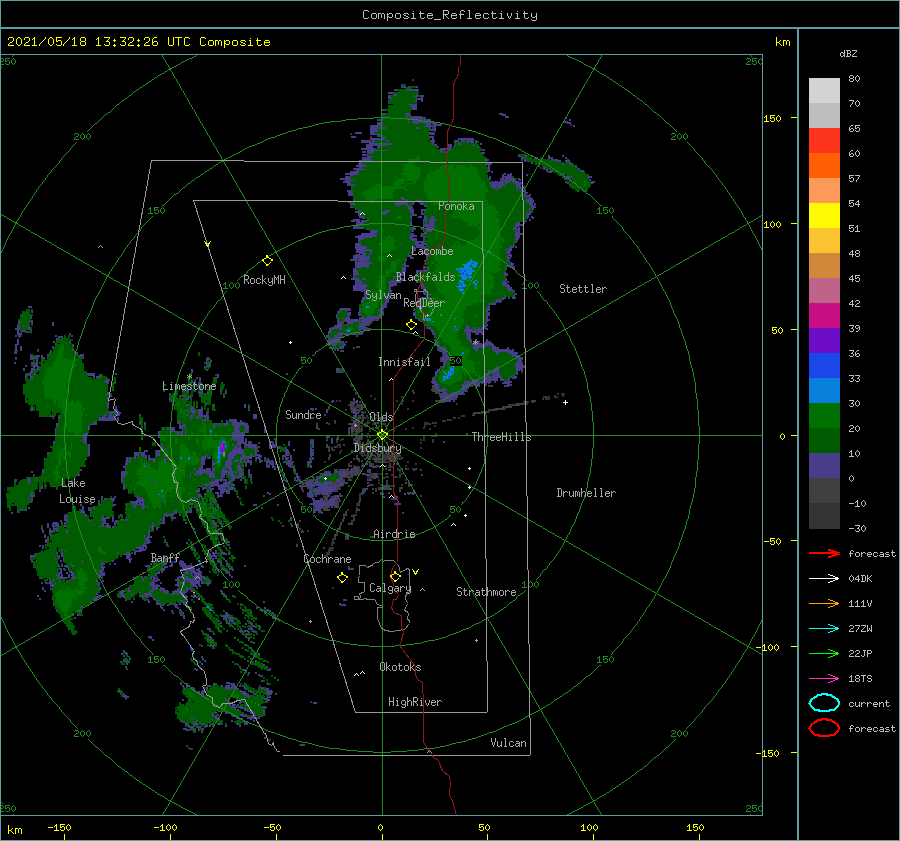Select the dark gray -30 to -10 swatch
900x841 pixels.
[824, 516]
